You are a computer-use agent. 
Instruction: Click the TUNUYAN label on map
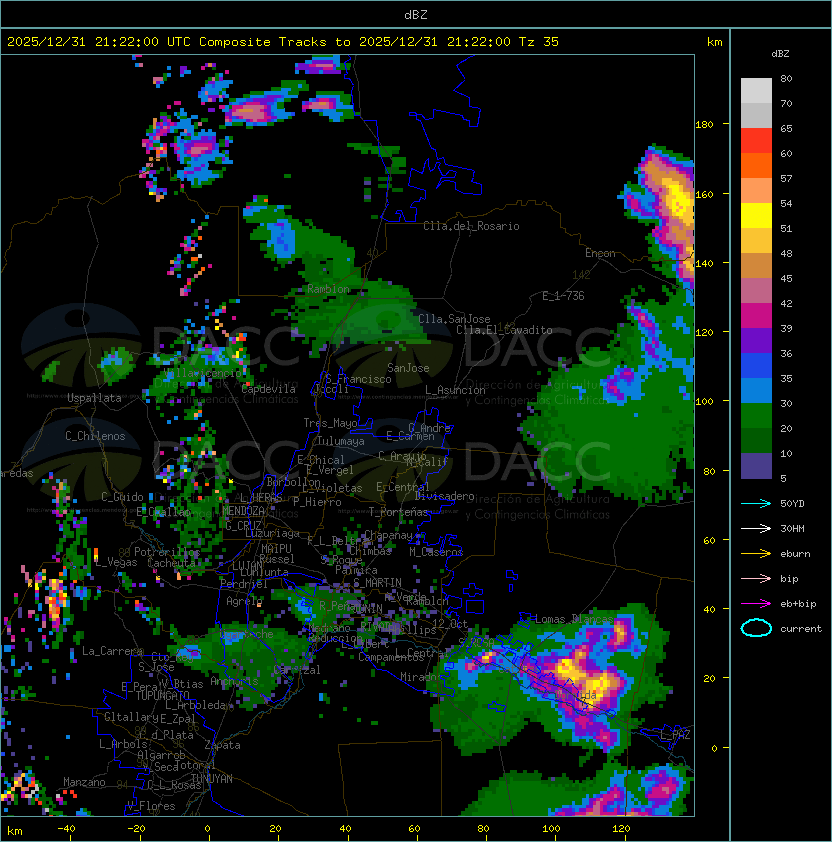pos(212,779)
